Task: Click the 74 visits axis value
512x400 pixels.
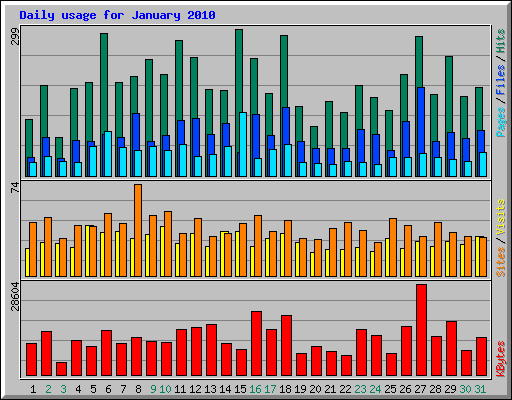Action: tap(15, 188)
